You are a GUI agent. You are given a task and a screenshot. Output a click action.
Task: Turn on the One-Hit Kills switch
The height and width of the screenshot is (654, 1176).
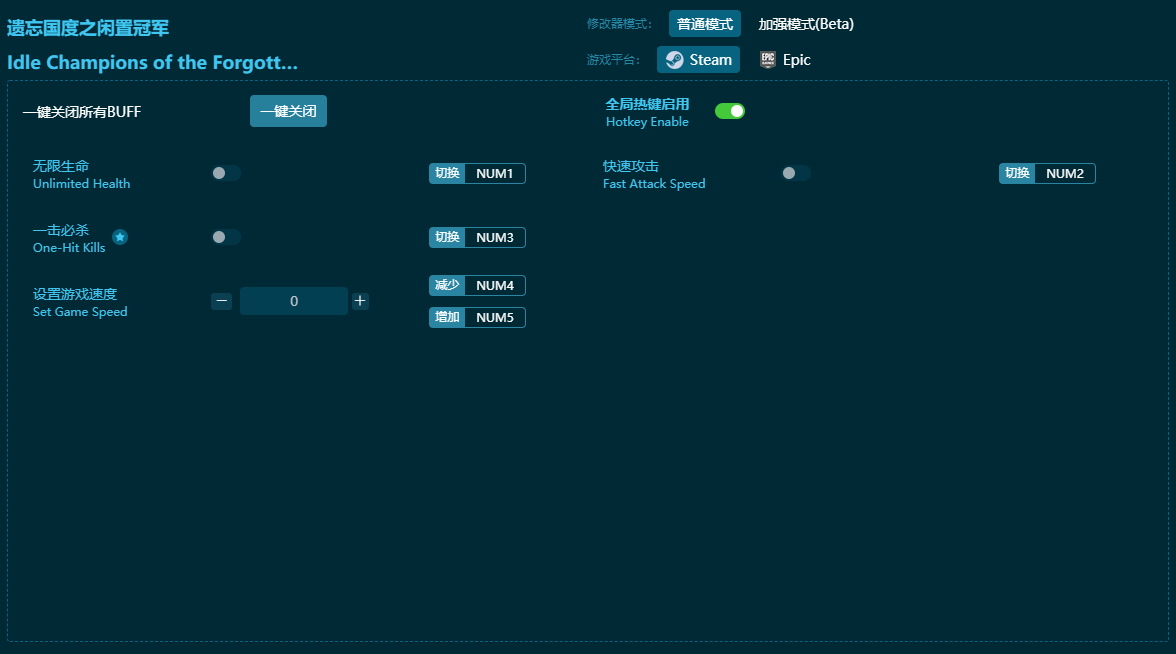[226, 237]
